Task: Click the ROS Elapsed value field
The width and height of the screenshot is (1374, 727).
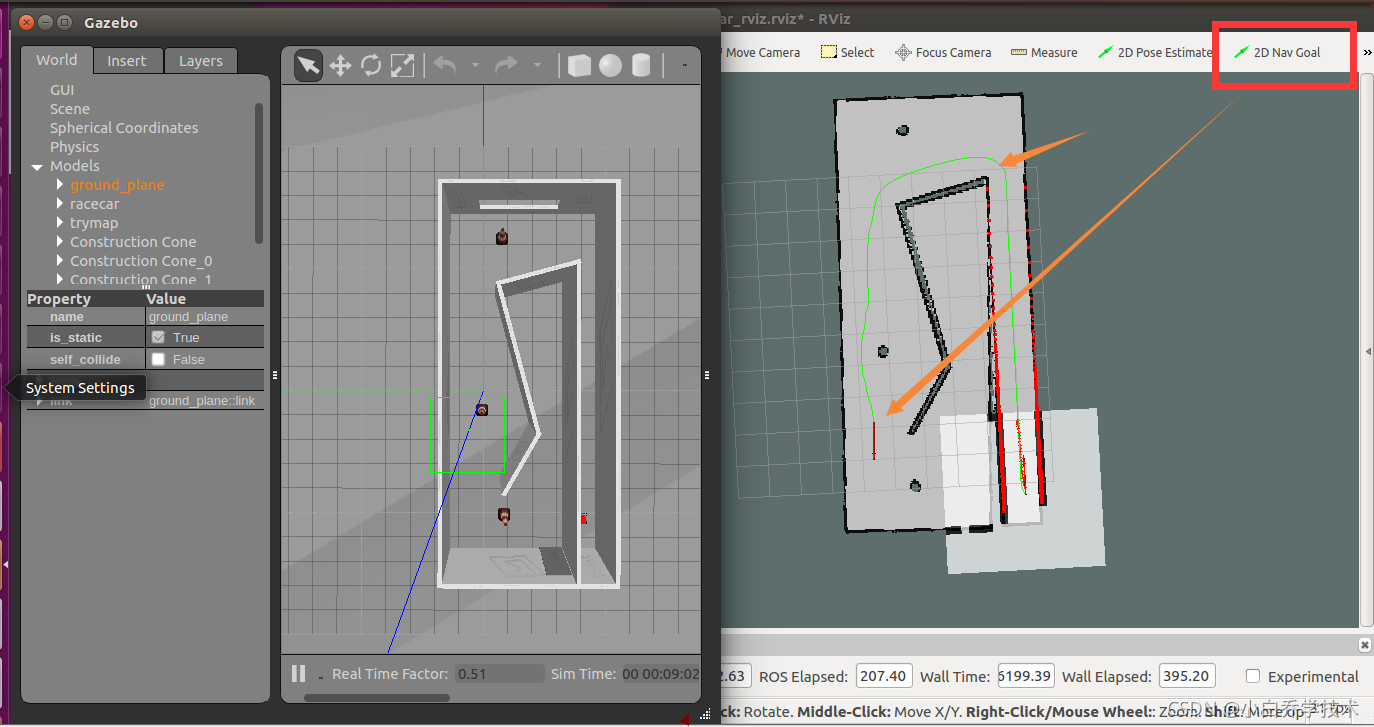Action: pyautogui.click(x=883, y=676)
